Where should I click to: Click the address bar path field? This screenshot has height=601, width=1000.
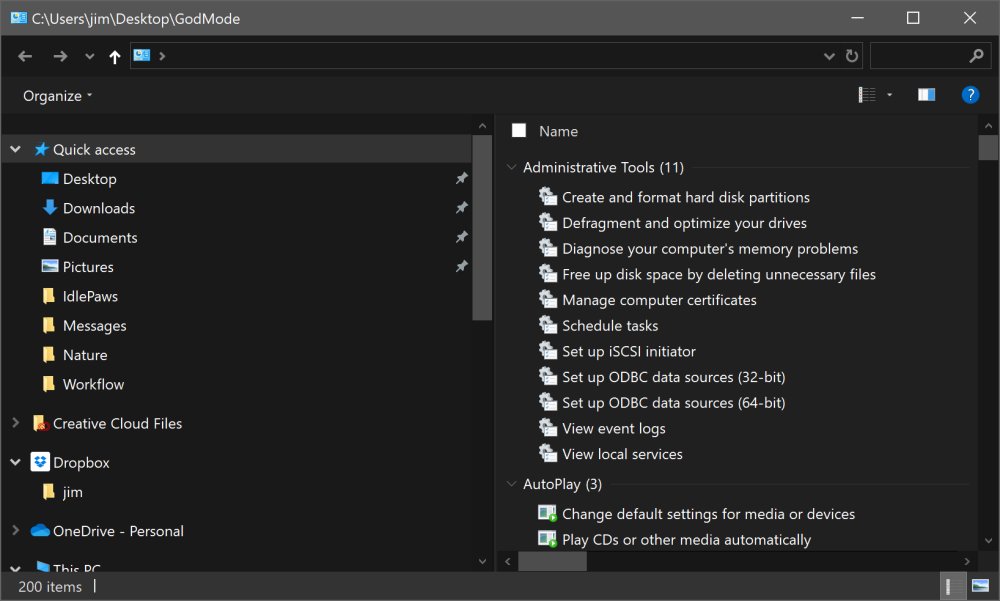pos(490,57)
